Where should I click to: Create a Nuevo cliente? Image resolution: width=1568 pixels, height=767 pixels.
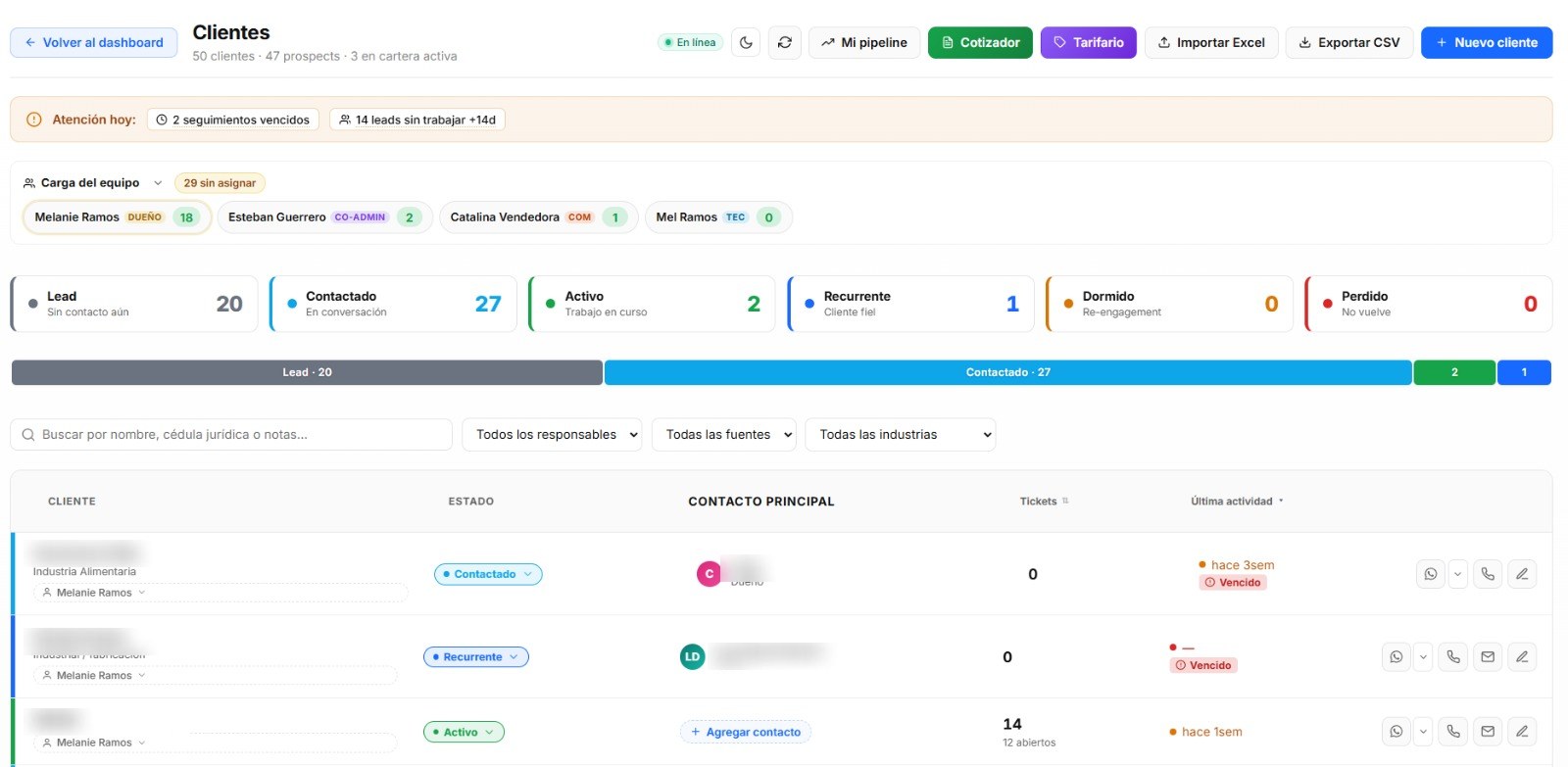pyautogui.click(x=1487, y=42)
